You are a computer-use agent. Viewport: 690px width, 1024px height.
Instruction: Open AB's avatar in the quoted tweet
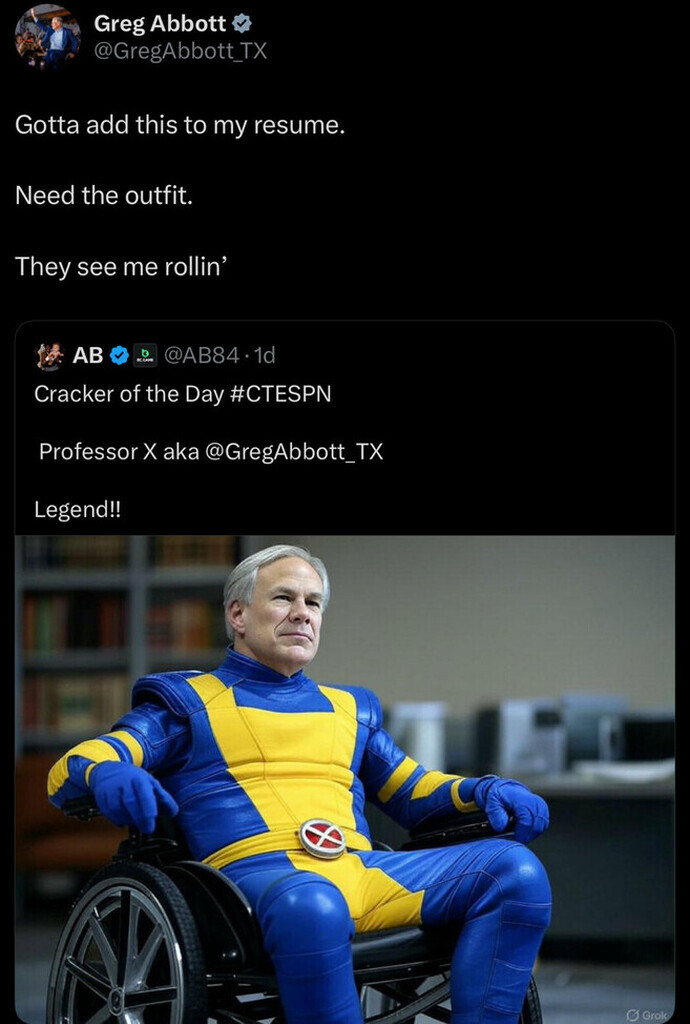[49, 356]
